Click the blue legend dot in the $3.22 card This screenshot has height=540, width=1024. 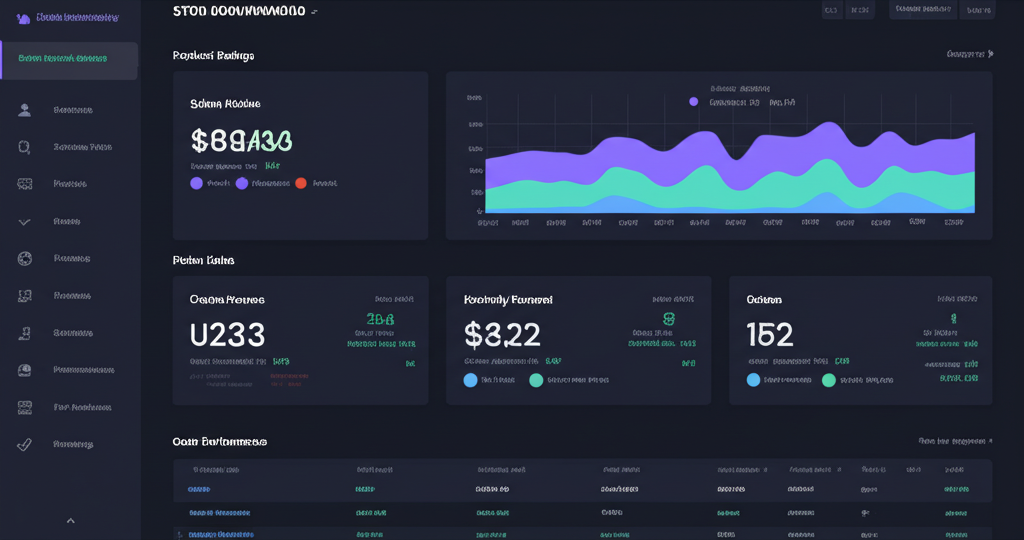[470, 380]
